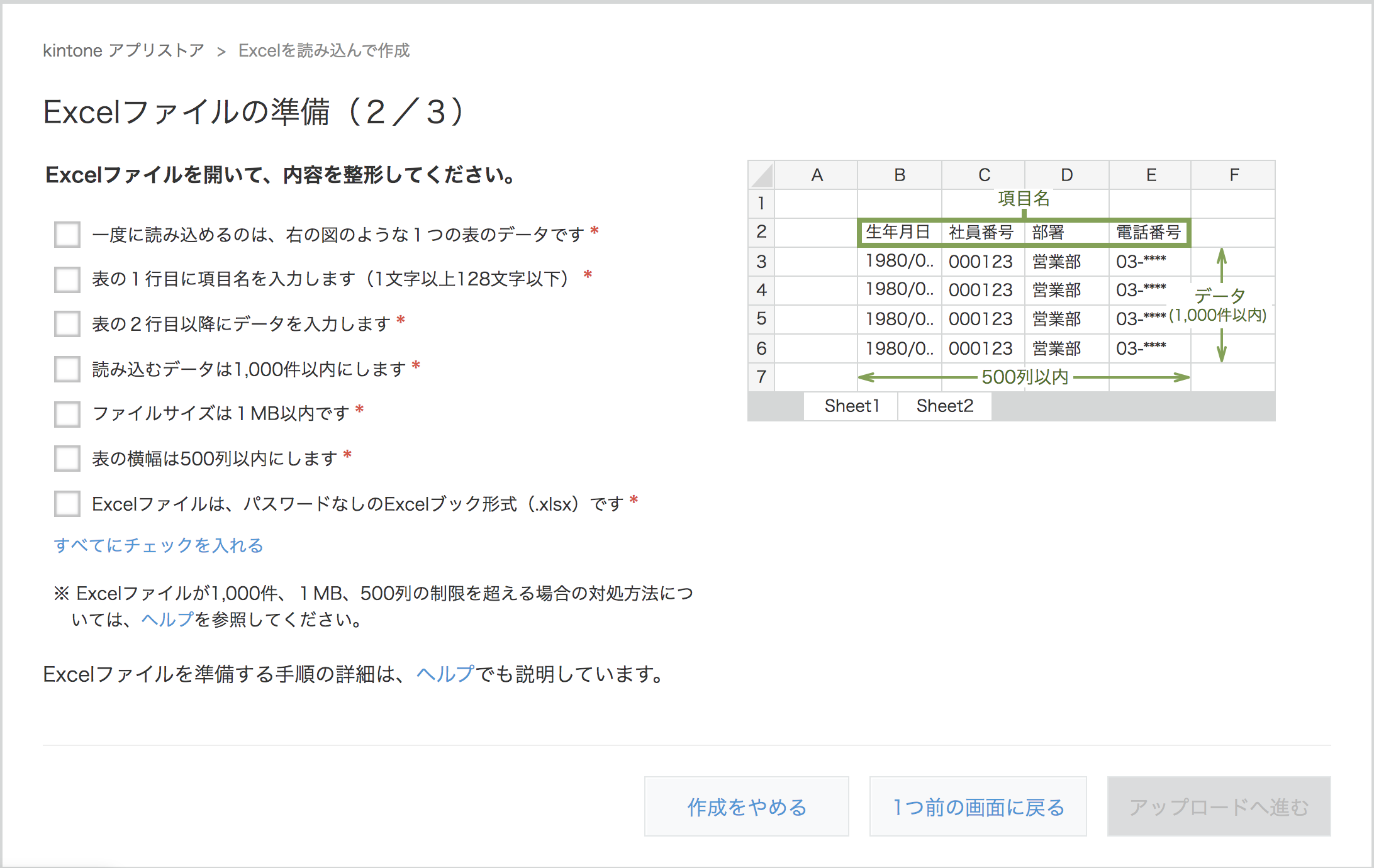
Task: Check the 'ファイルサイズは1MB以内' checkbox
Action: [67, 414]
